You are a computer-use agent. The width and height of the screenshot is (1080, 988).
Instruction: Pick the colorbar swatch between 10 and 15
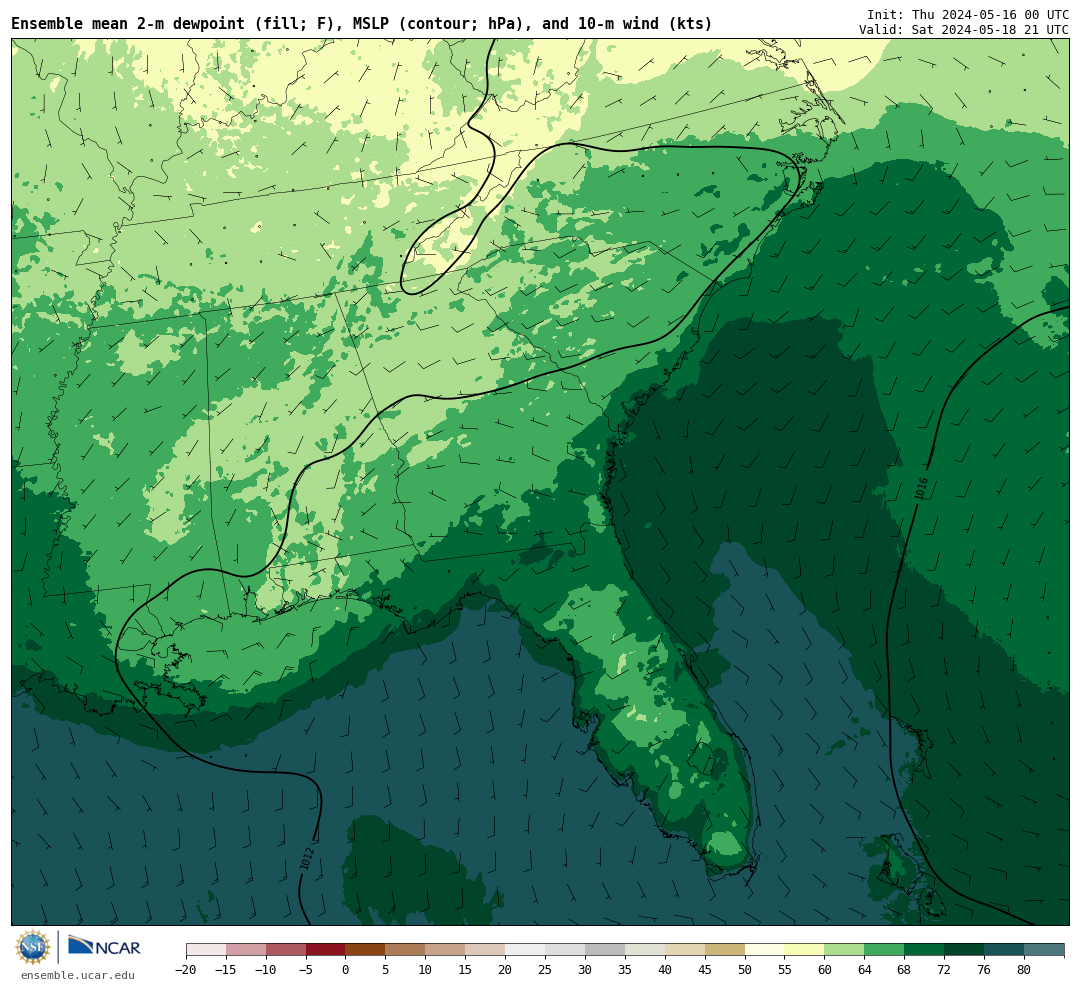(x=445, y=950)
